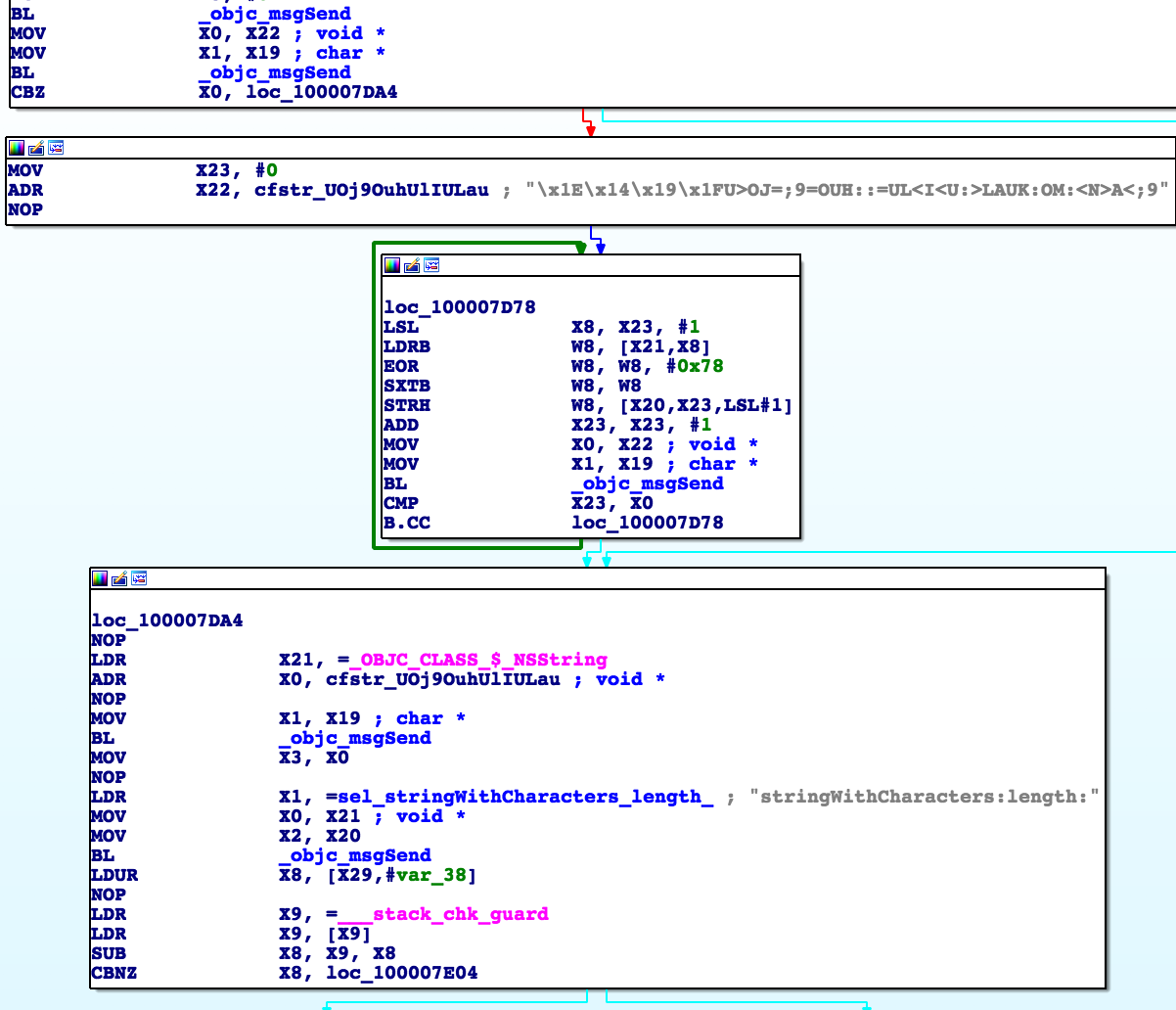Screen dimensions: 1176x1010
Task: Select the thick green loop-back edge
Action: [x=374, y=391]
